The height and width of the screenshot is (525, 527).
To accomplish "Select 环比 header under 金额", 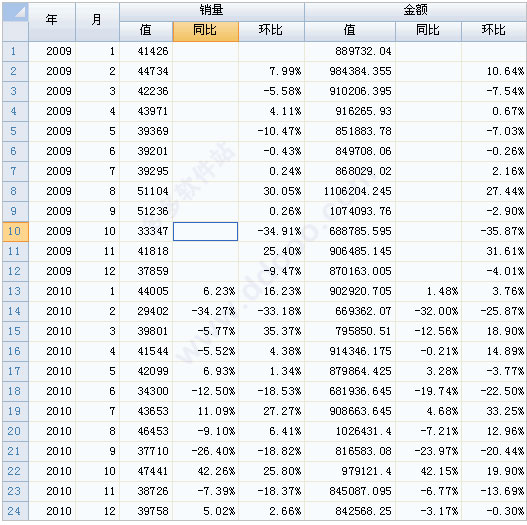I will (x=494, y=32).
